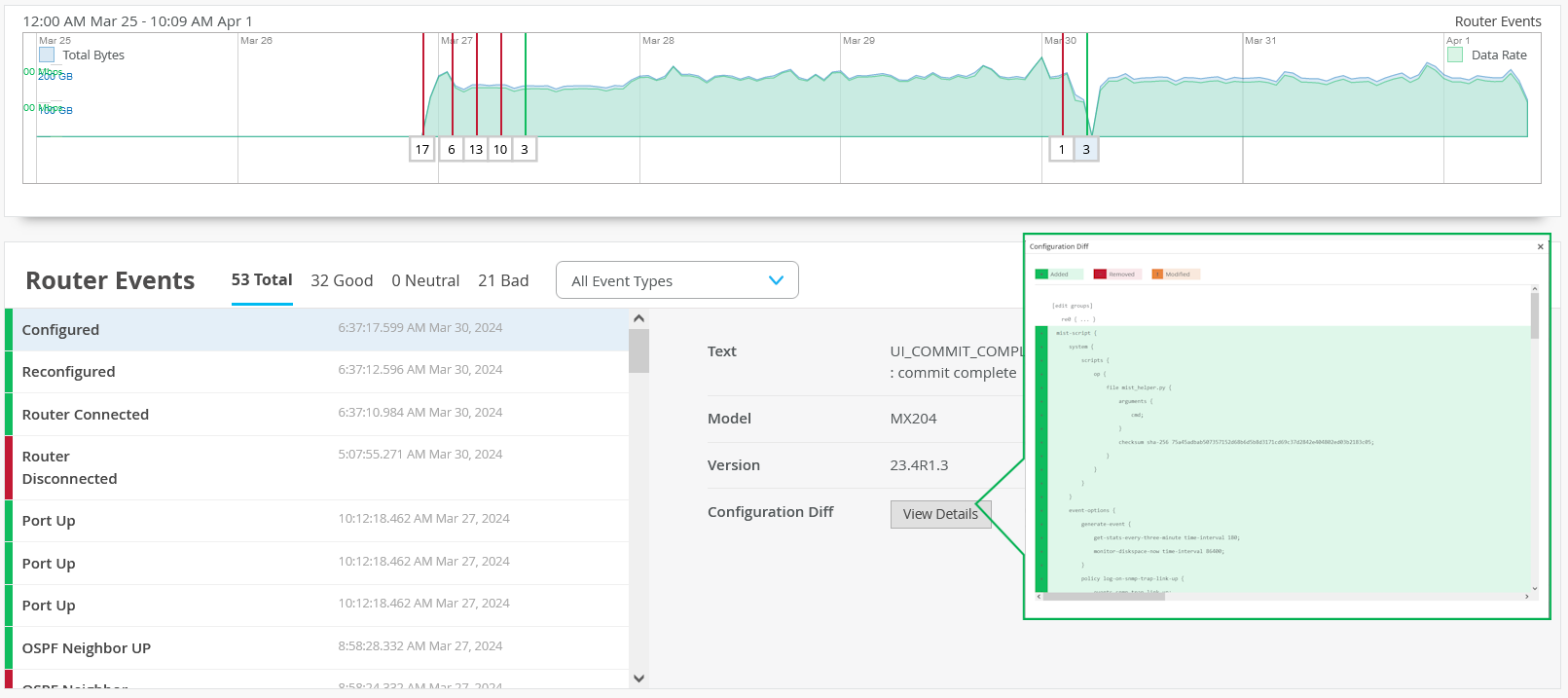Click the orange Modified legend icon
The image size is (1568, 698).
click(x=1157, y=275)
